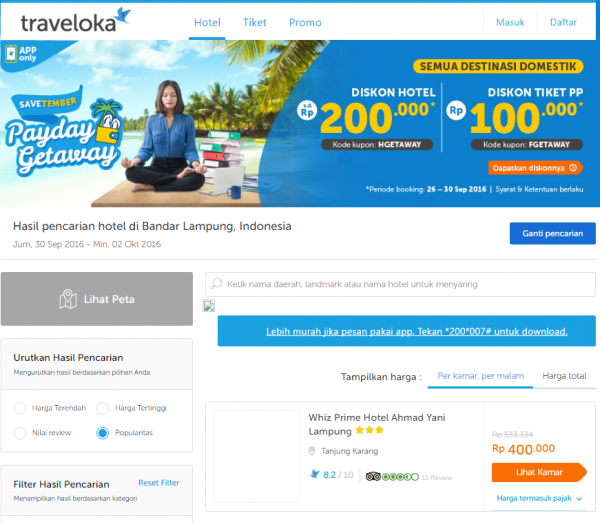Click the Lihat Kamar button
Image resolution: width=600 pixels, height=522 pixels.
coord(539,472)
